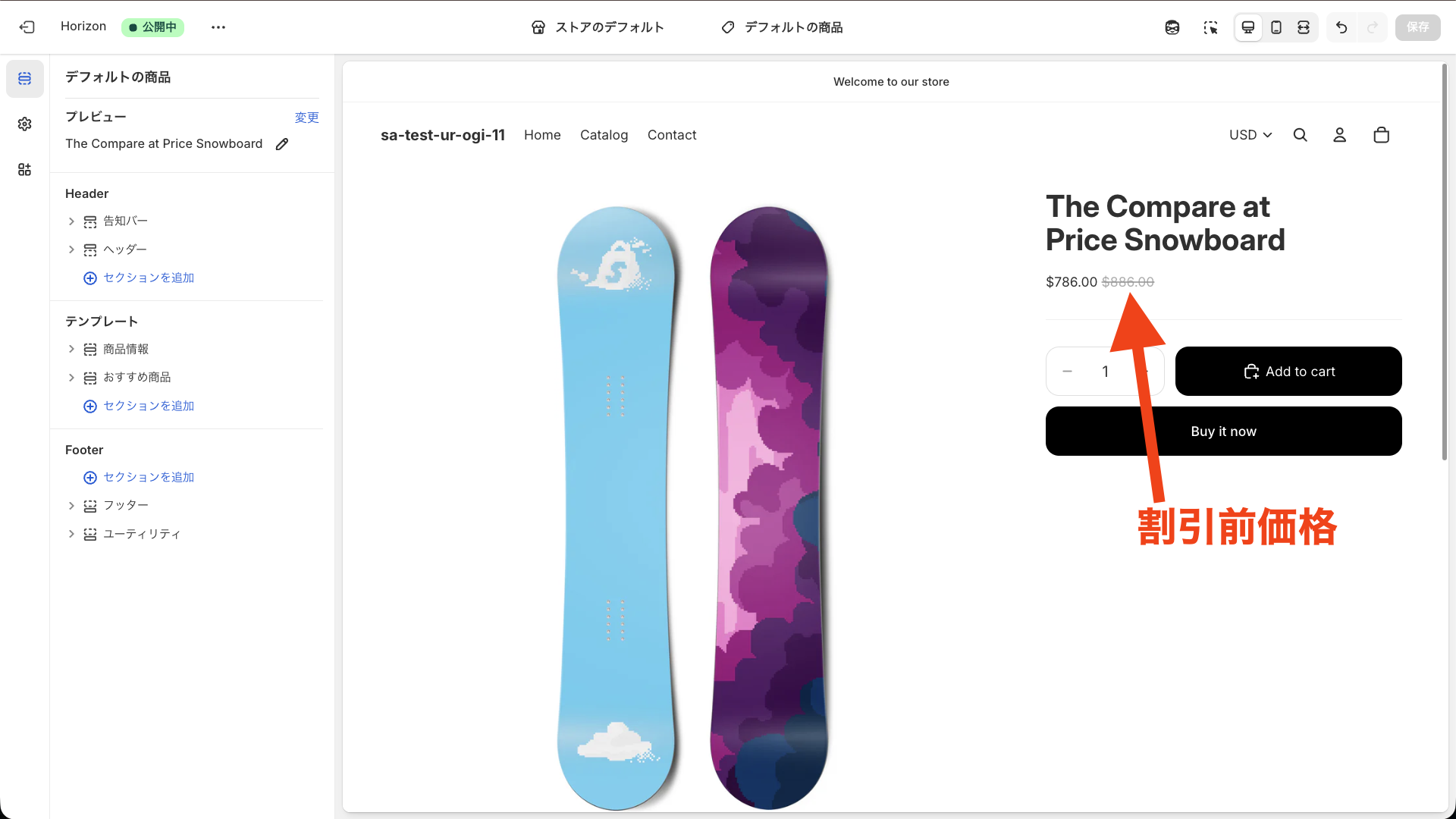Undo the last change

[1341, 27]
